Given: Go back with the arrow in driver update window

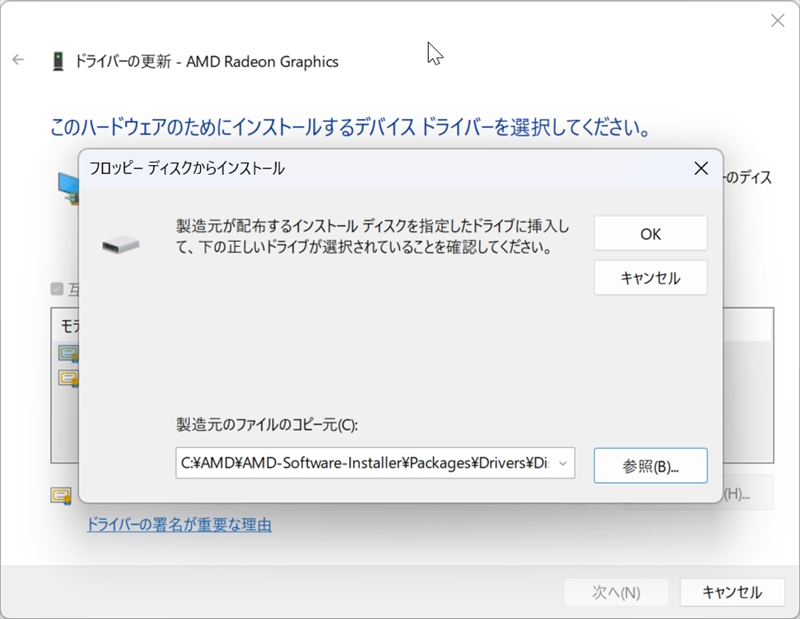Looking at the screenshot, I should click(18, 60).
